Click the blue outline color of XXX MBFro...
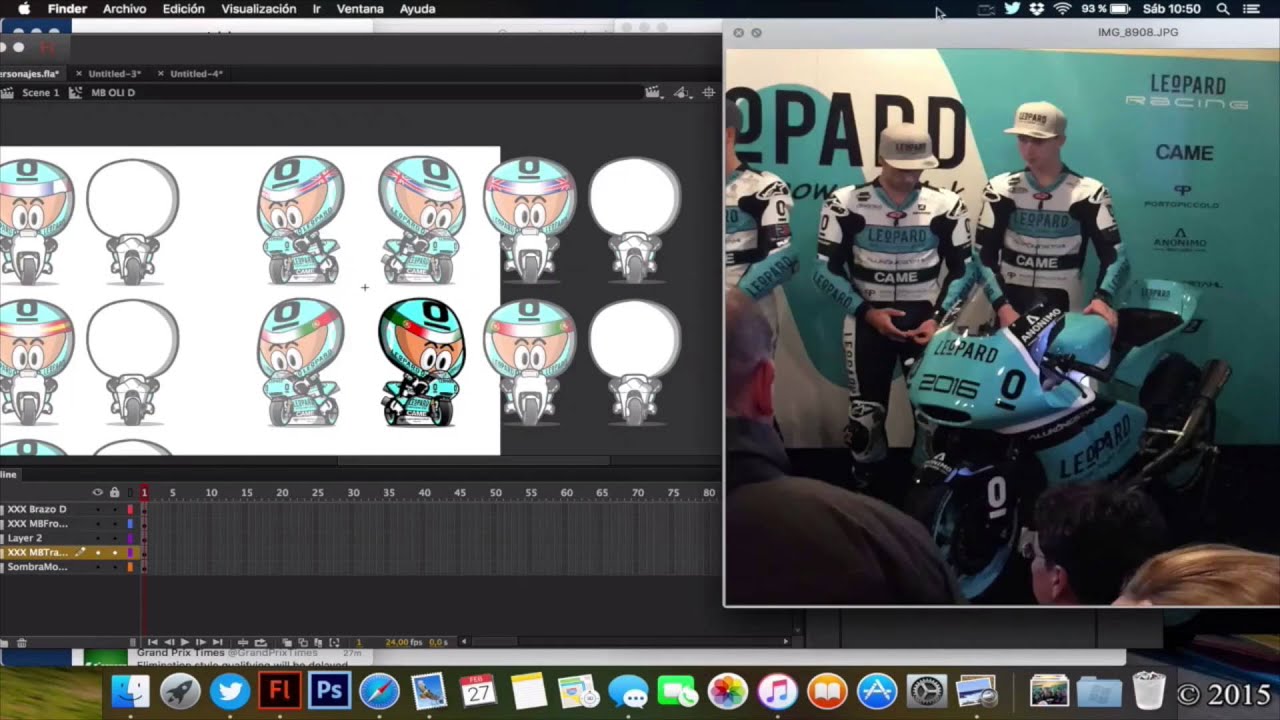 click(130, 524)
